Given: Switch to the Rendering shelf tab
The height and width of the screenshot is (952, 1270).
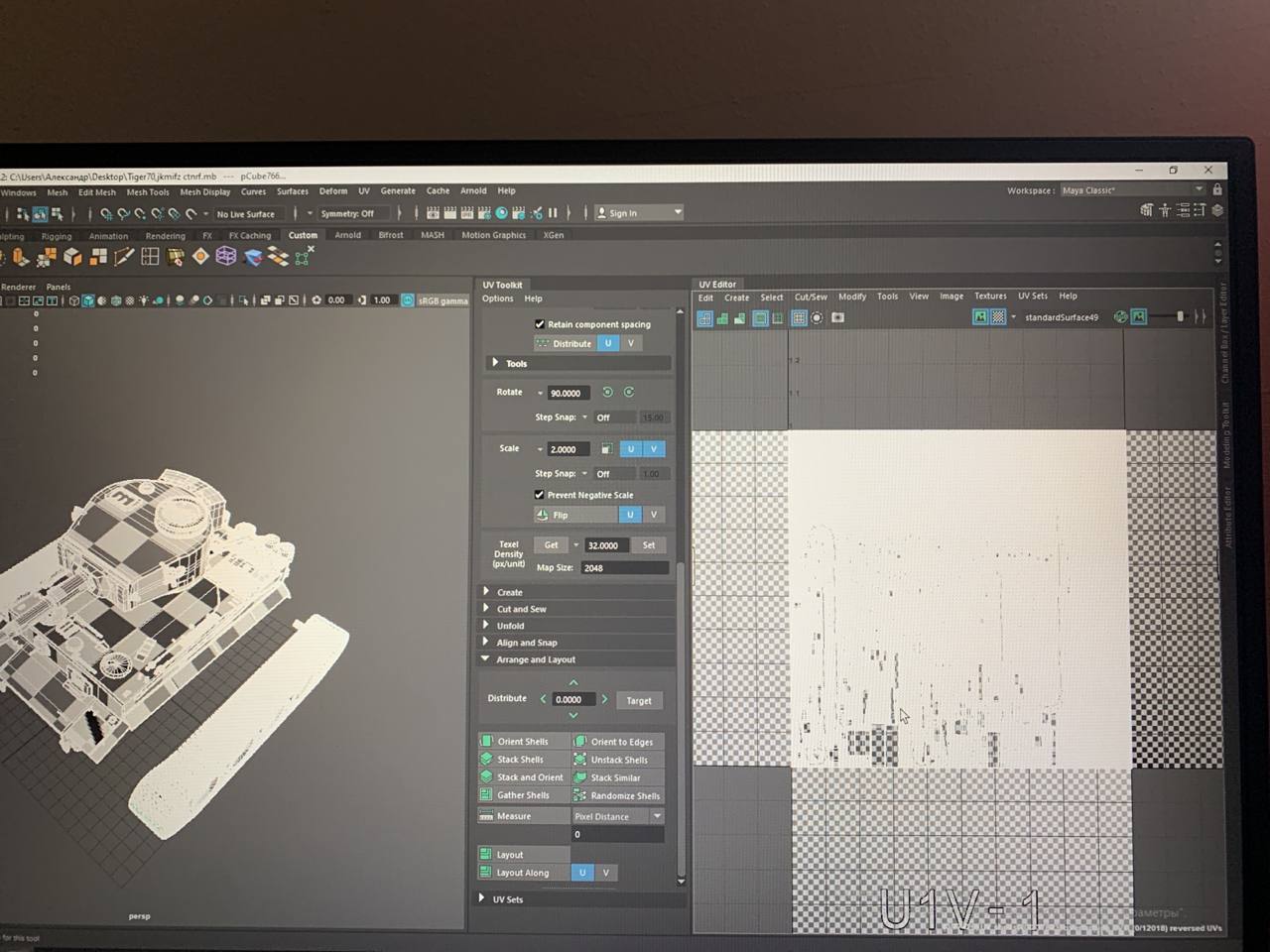Looking at the screenshot, I should coord(165,236).
